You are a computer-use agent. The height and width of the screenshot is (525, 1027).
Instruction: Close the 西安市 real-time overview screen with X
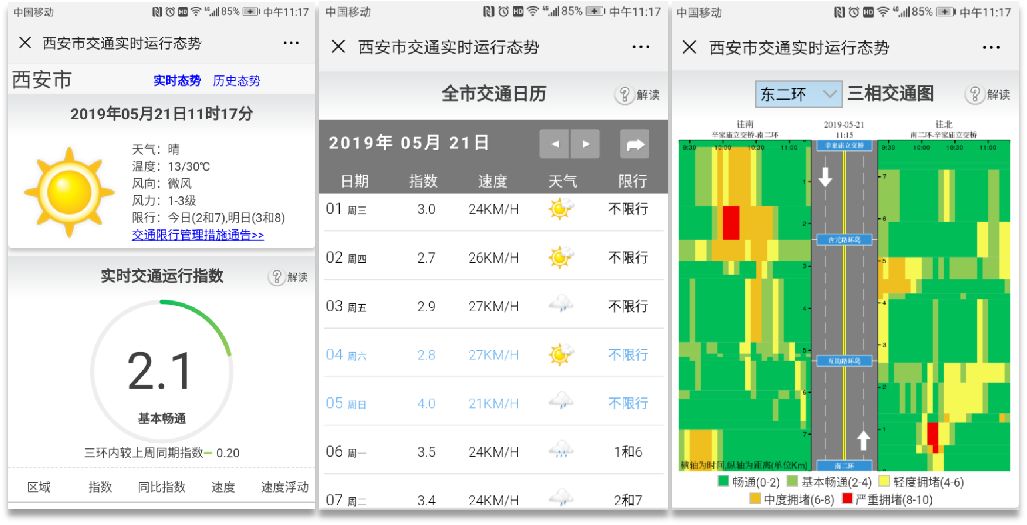point(25,43)
